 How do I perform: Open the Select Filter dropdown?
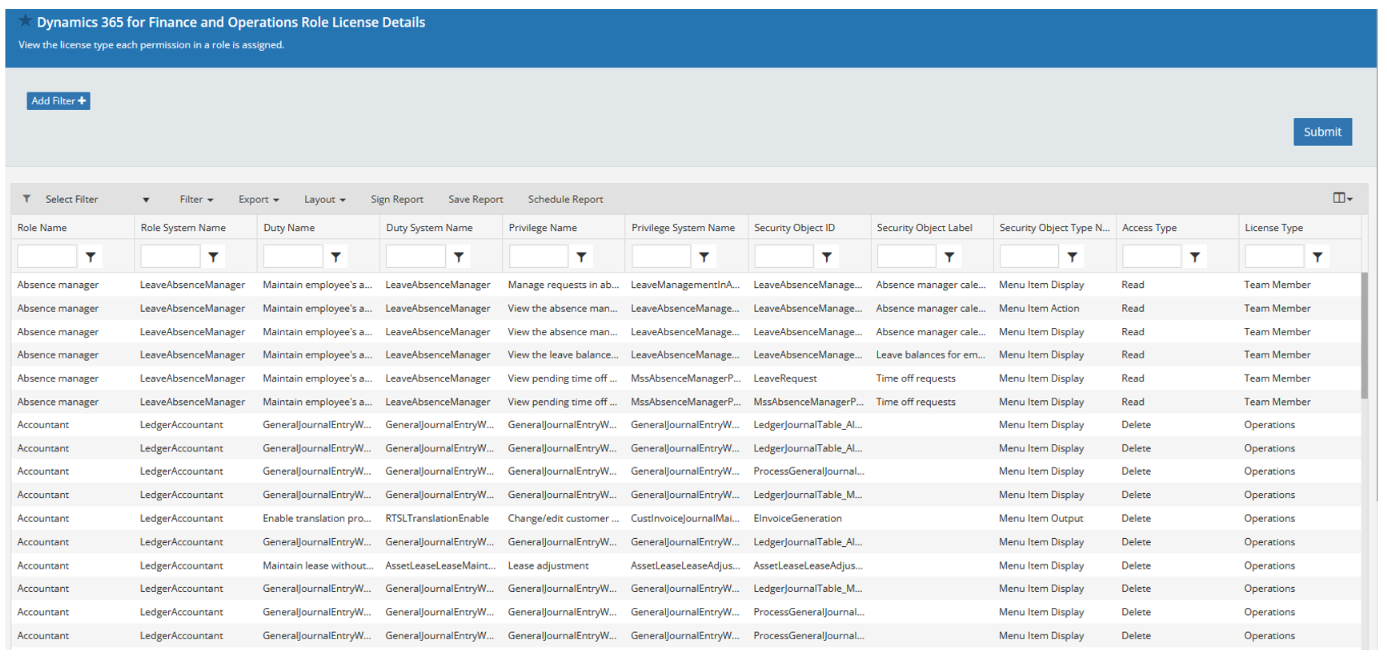pyautogui.click(x=97, y=199)
